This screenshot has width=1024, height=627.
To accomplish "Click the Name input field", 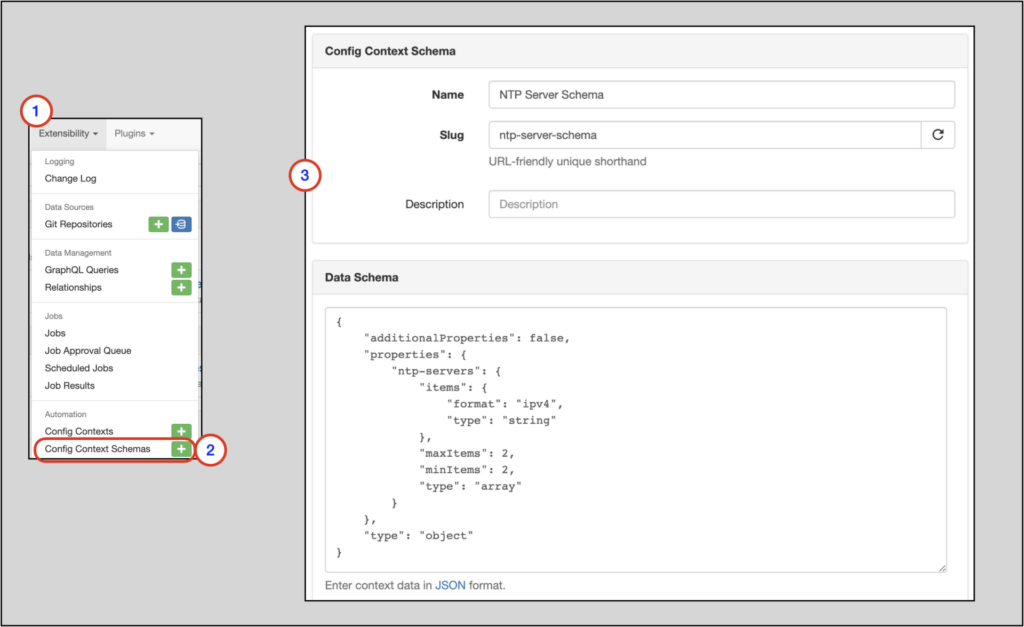I will click(x=722, y=95).
